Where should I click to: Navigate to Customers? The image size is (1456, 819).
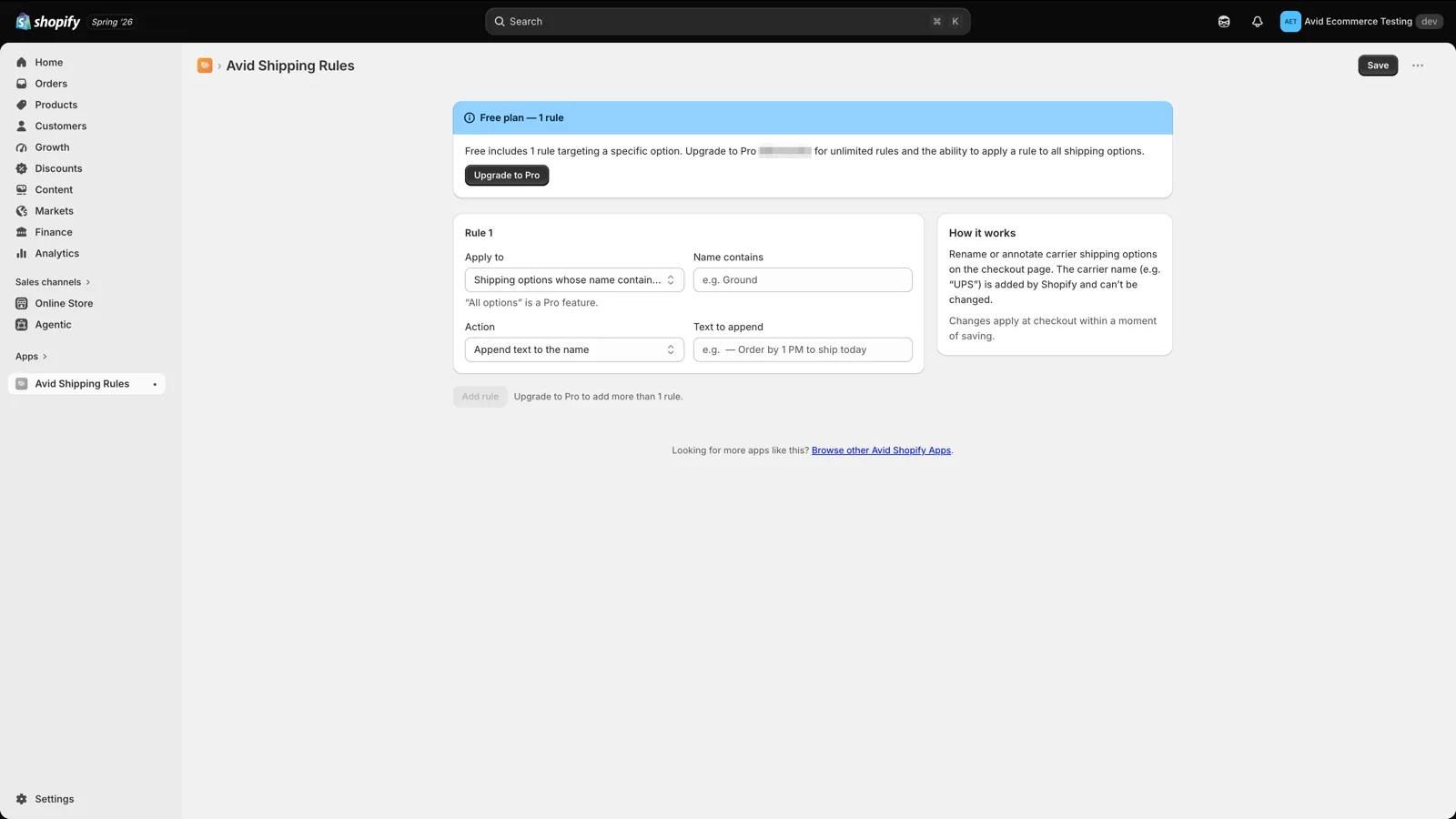click(86, 126)
